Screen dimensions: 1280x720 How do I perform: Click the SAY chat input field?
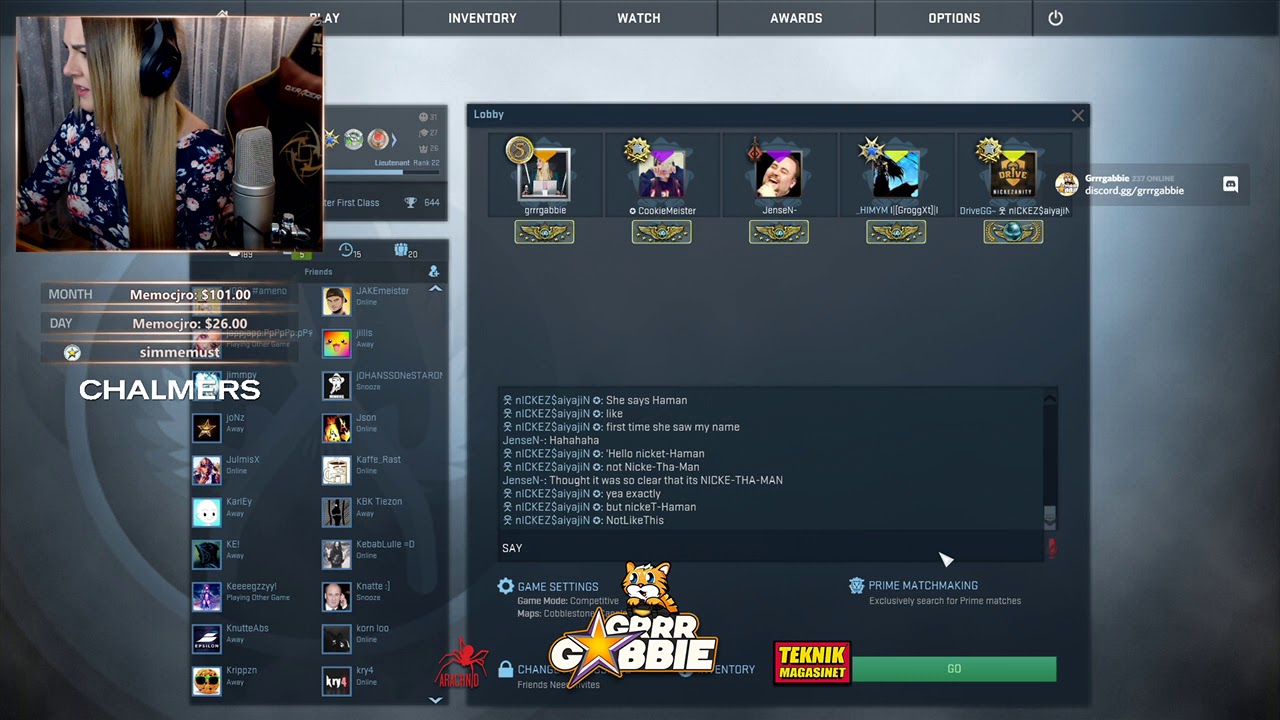(772, 548)
